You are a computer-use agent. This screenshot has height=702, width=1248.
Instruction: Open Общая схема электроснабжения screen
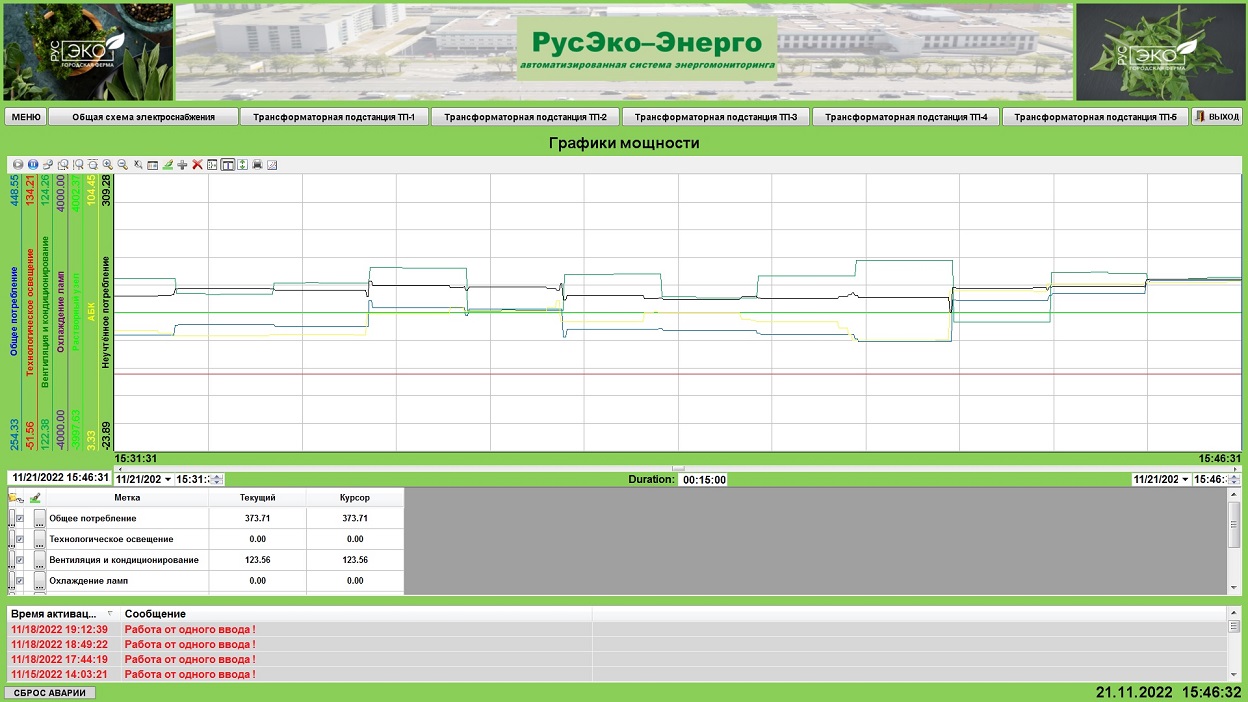tap(144, 117)
